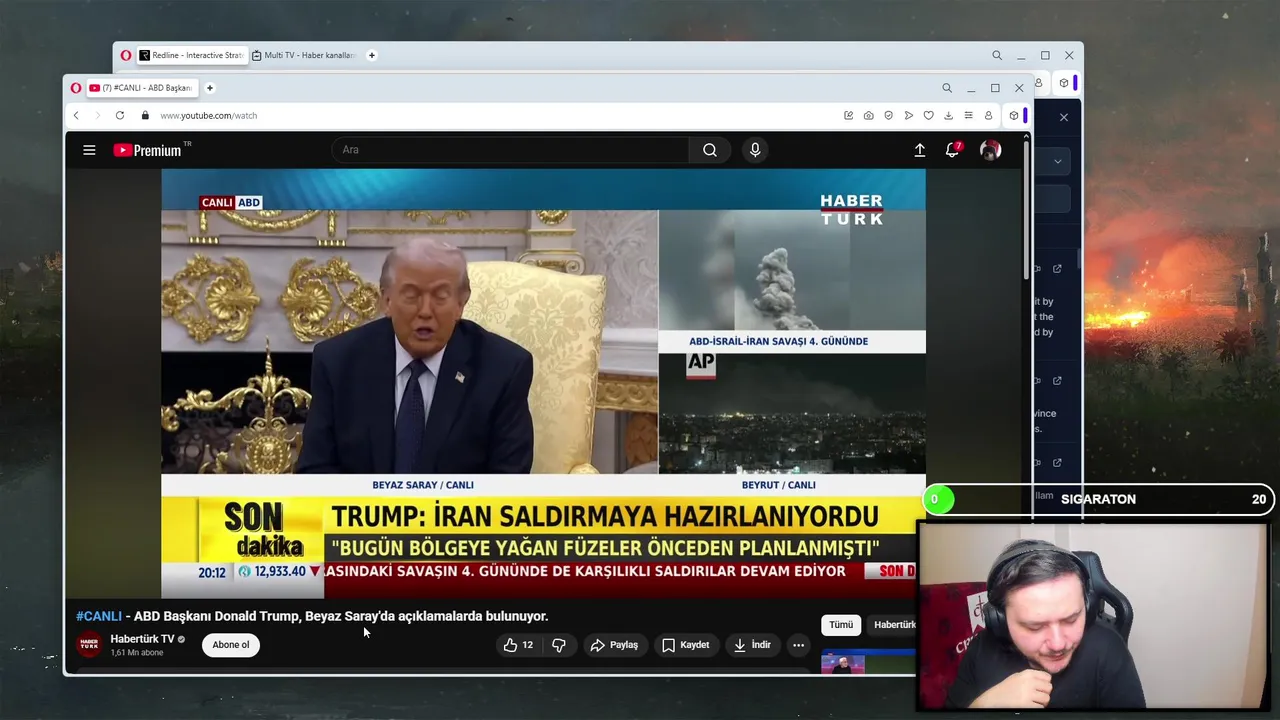Open the browser profile icon
The height and width of the screenshot is (720, 1280).
pos(988,116)
